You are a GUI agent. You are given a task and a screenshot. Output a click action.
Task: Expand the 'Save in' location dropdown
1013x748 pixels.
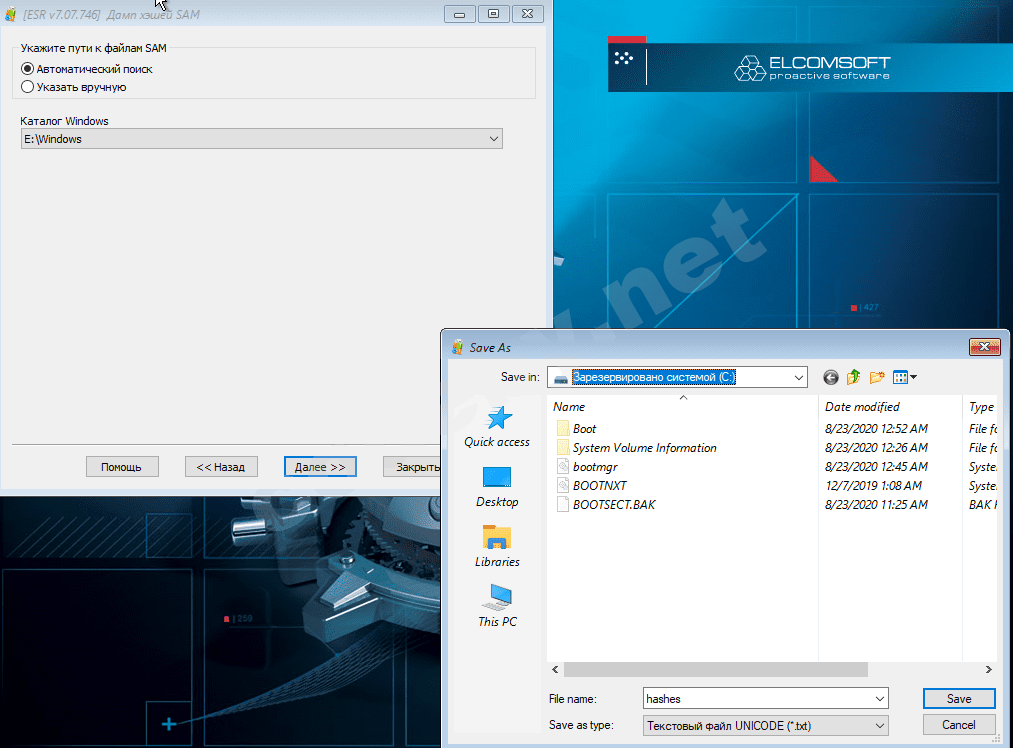pyautogui.click(x=798, y=377)
